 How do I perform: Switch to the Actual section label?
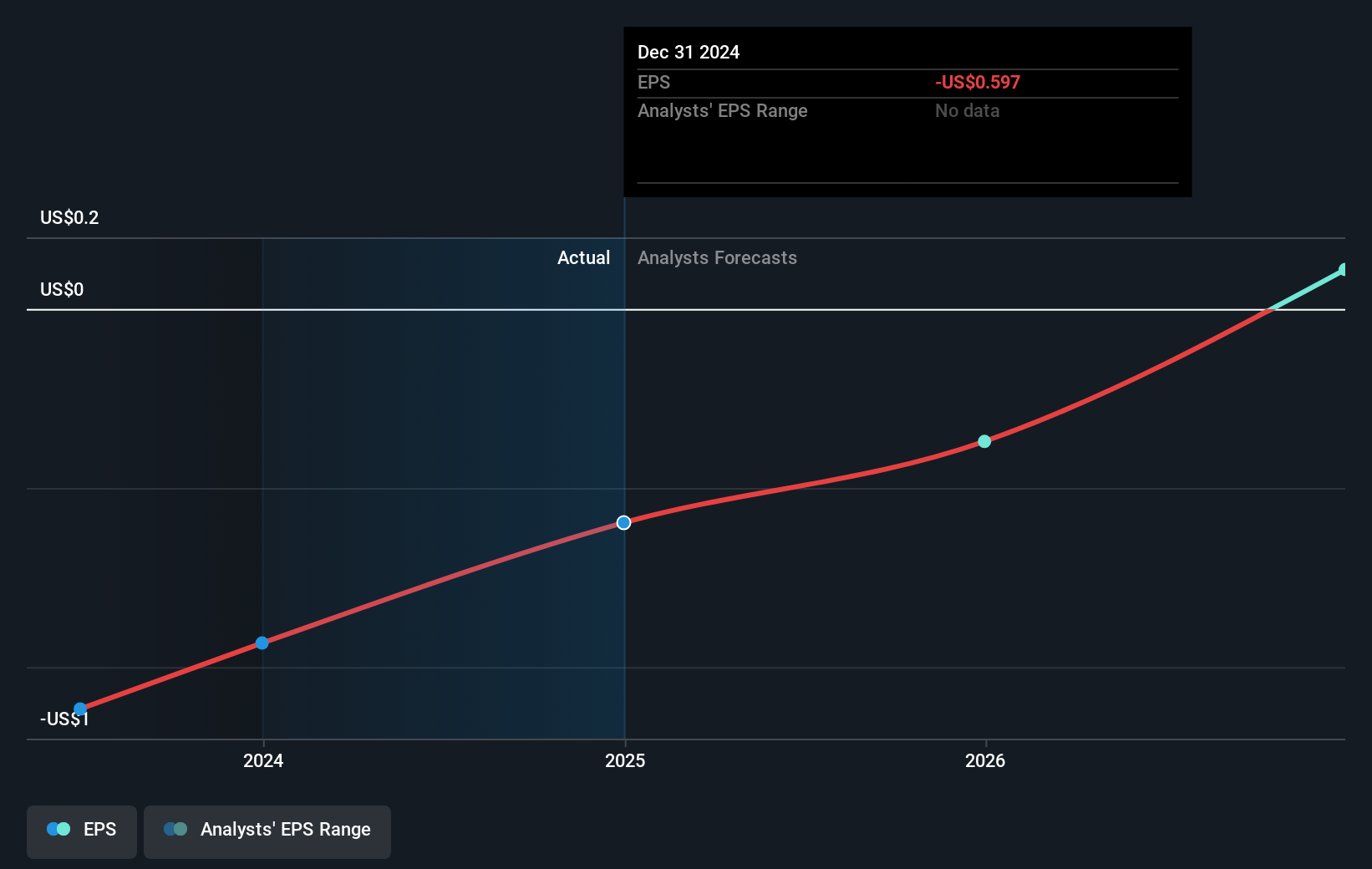(x=583, y=257)
